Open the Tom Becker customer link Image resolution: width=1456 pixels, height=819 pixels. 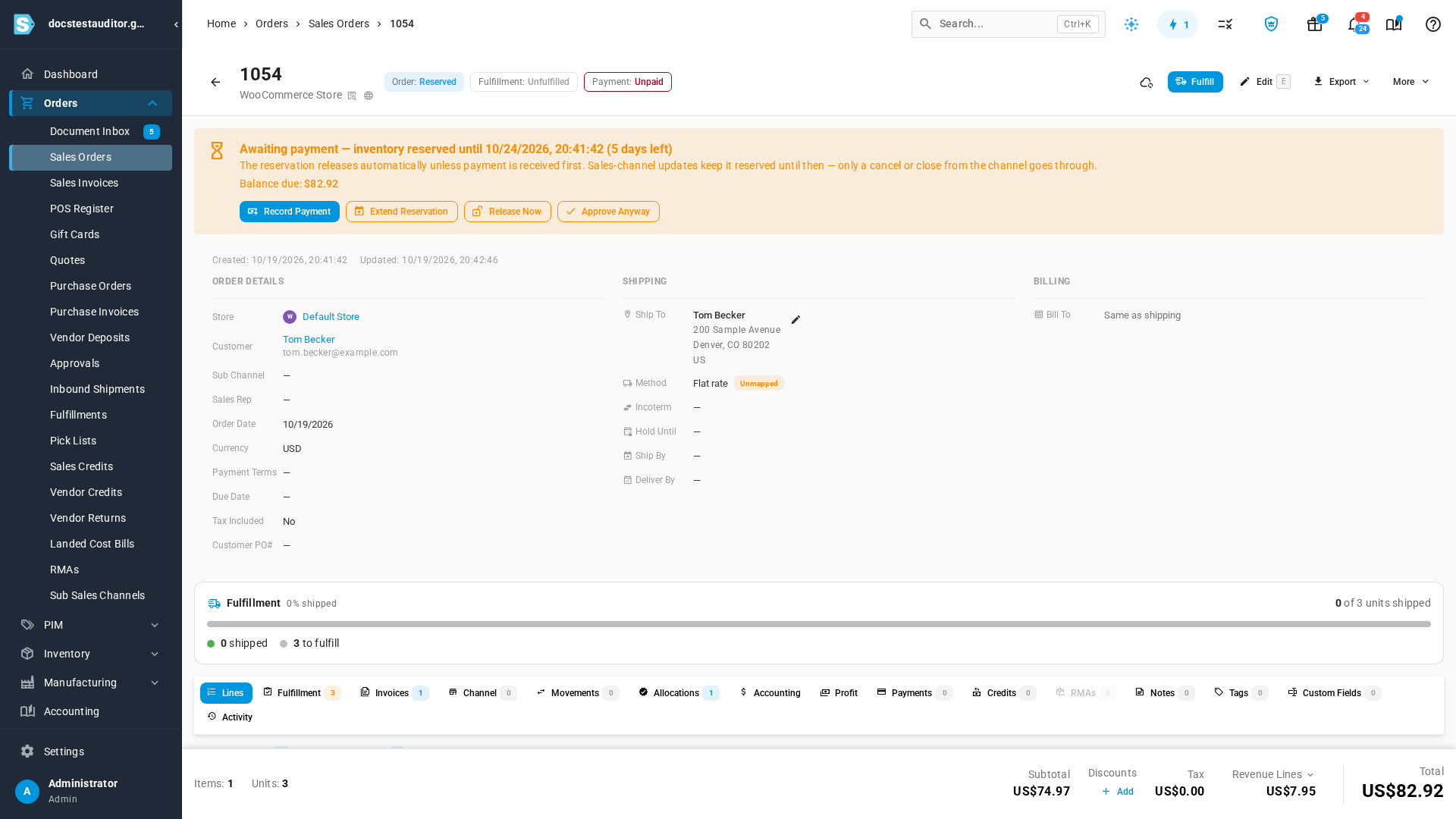click(309, 340)
